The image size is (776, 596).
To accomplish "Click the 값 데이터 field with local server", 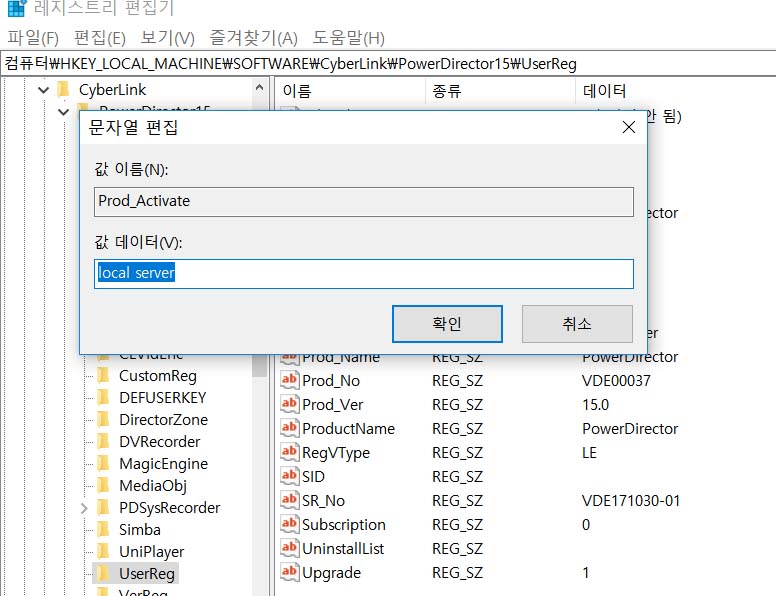I will coord(364,273).
